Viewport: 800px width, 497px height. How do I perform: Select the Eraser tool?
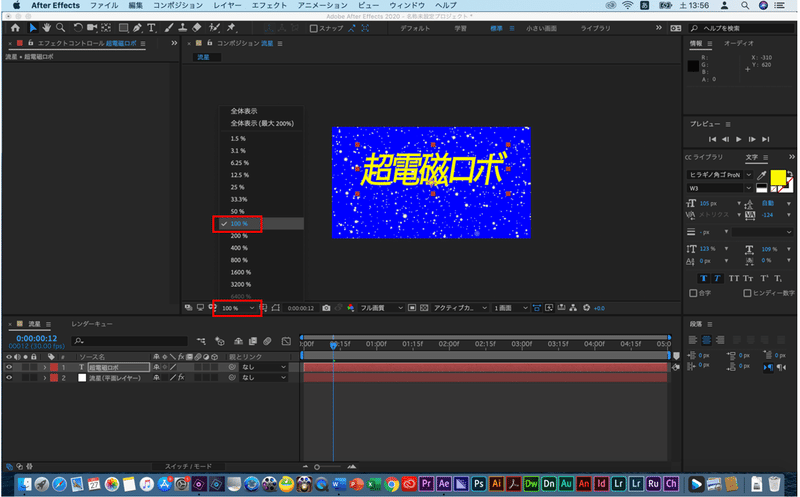196,28
